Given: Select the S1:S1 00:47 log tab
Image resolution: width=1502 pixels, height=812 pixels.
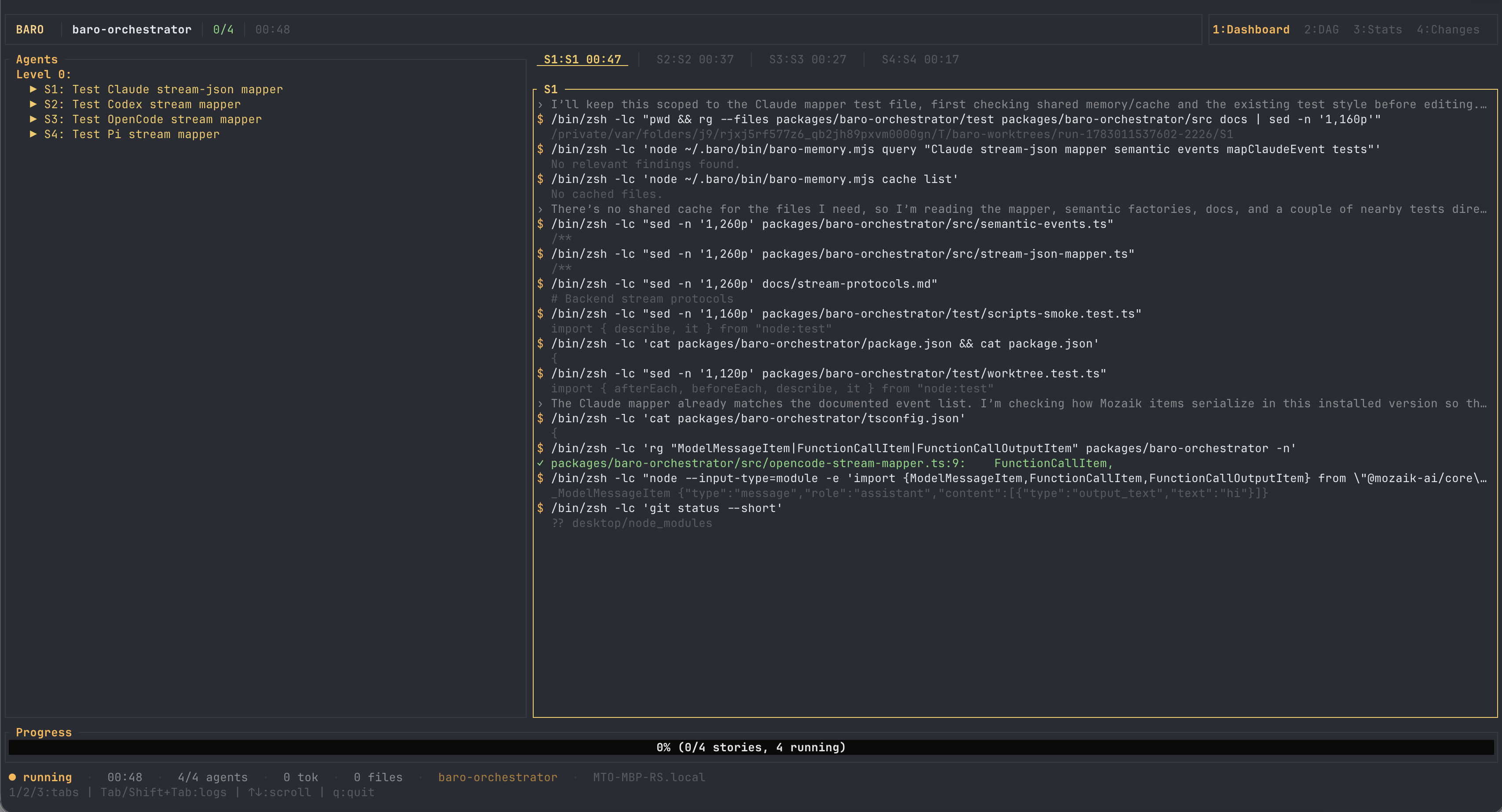Looking at the screenshot, I should click(582, 59).
